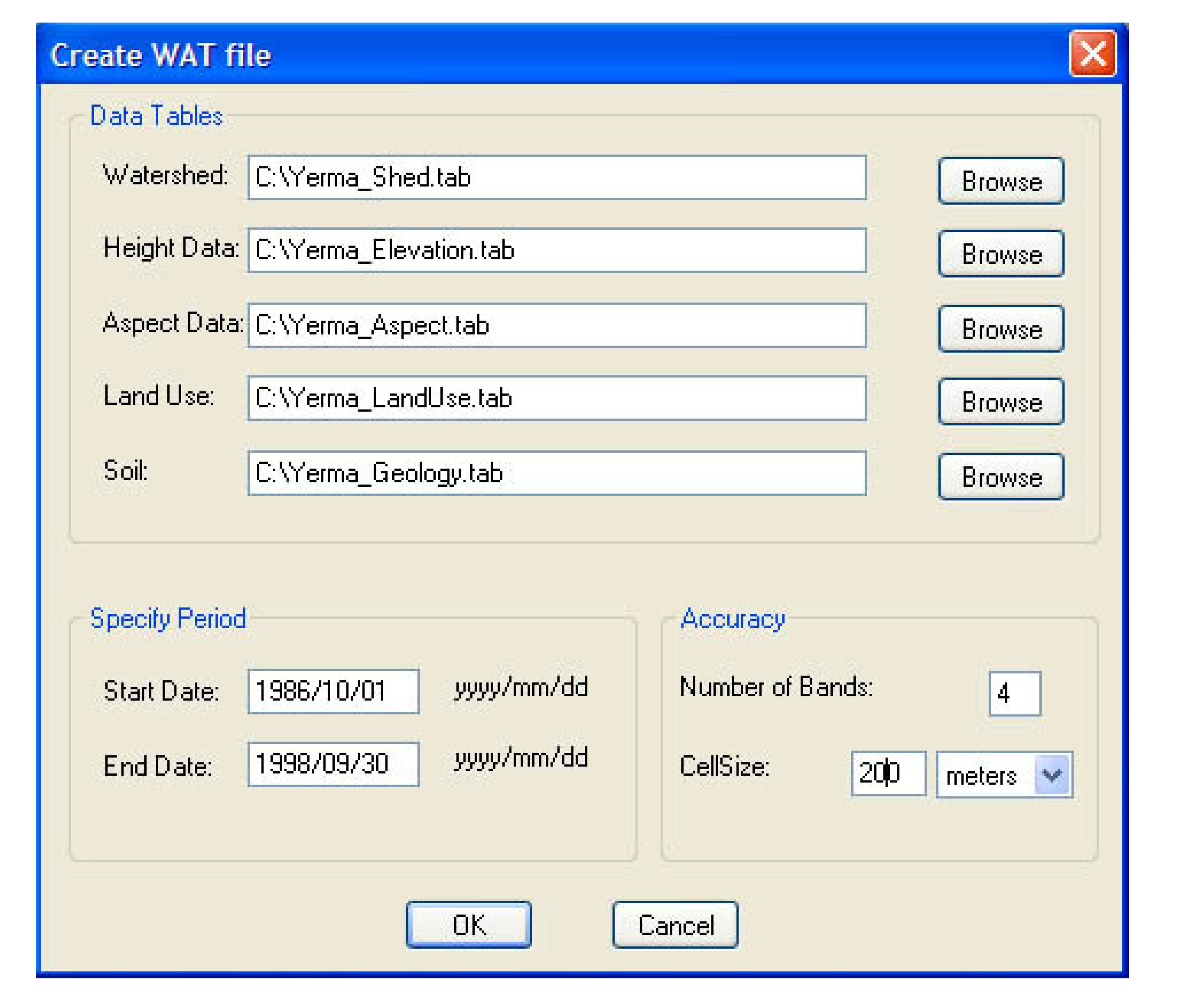Click Browse button for Aspect Data
The height and width of the screenshot is (1008, 1178).
(x=1000, y=329)
